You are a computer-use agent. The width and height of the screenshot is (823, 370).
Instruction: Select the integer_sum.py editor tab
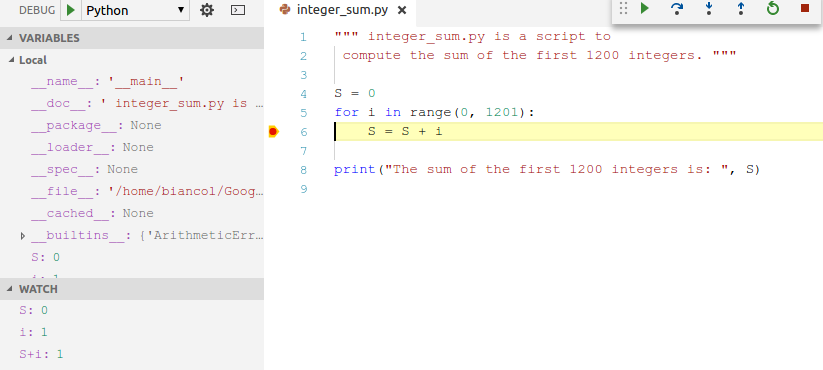(342, 10)
